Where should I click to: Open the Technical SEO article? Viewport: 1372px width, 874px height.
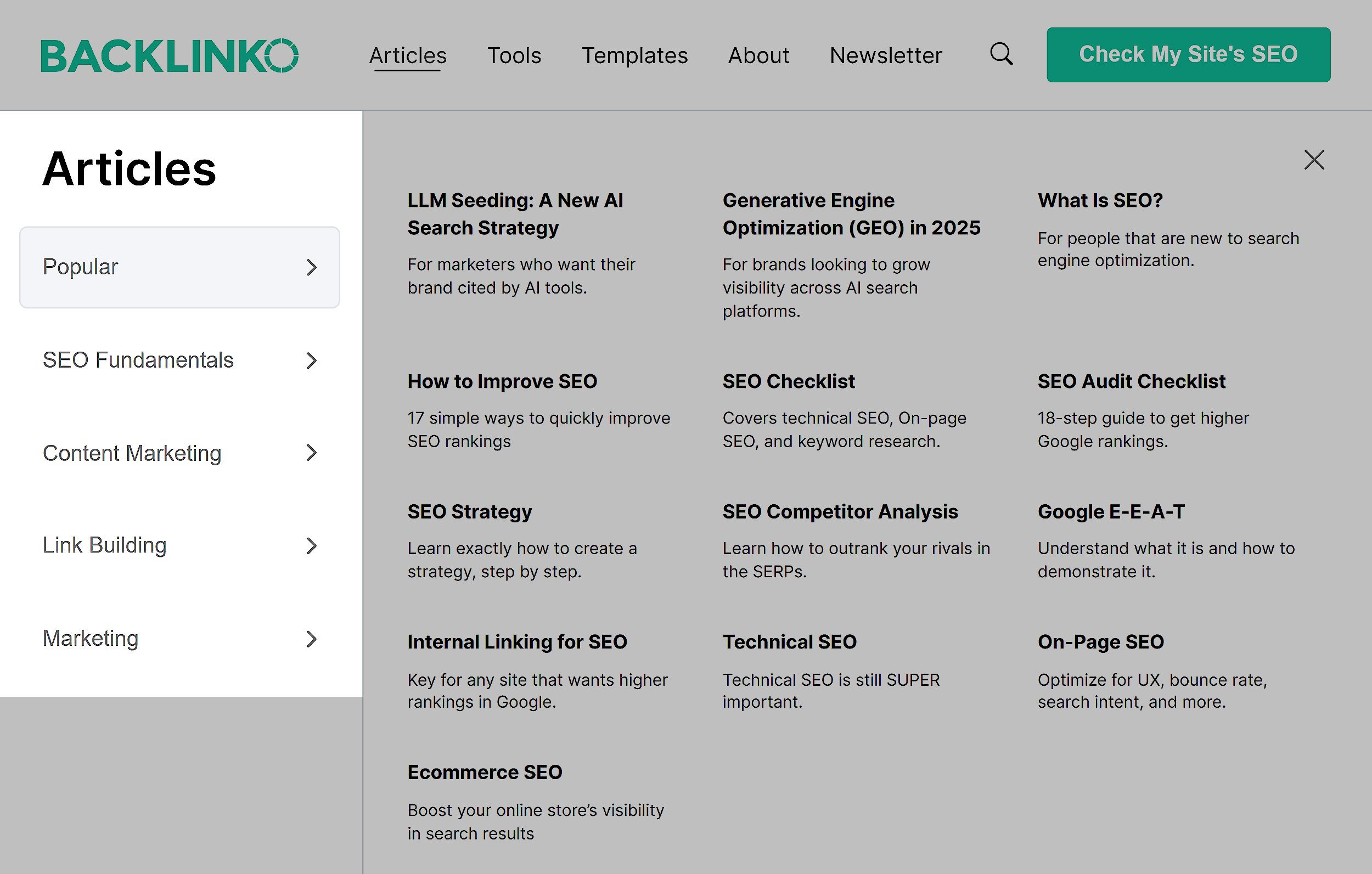(789, 641)
